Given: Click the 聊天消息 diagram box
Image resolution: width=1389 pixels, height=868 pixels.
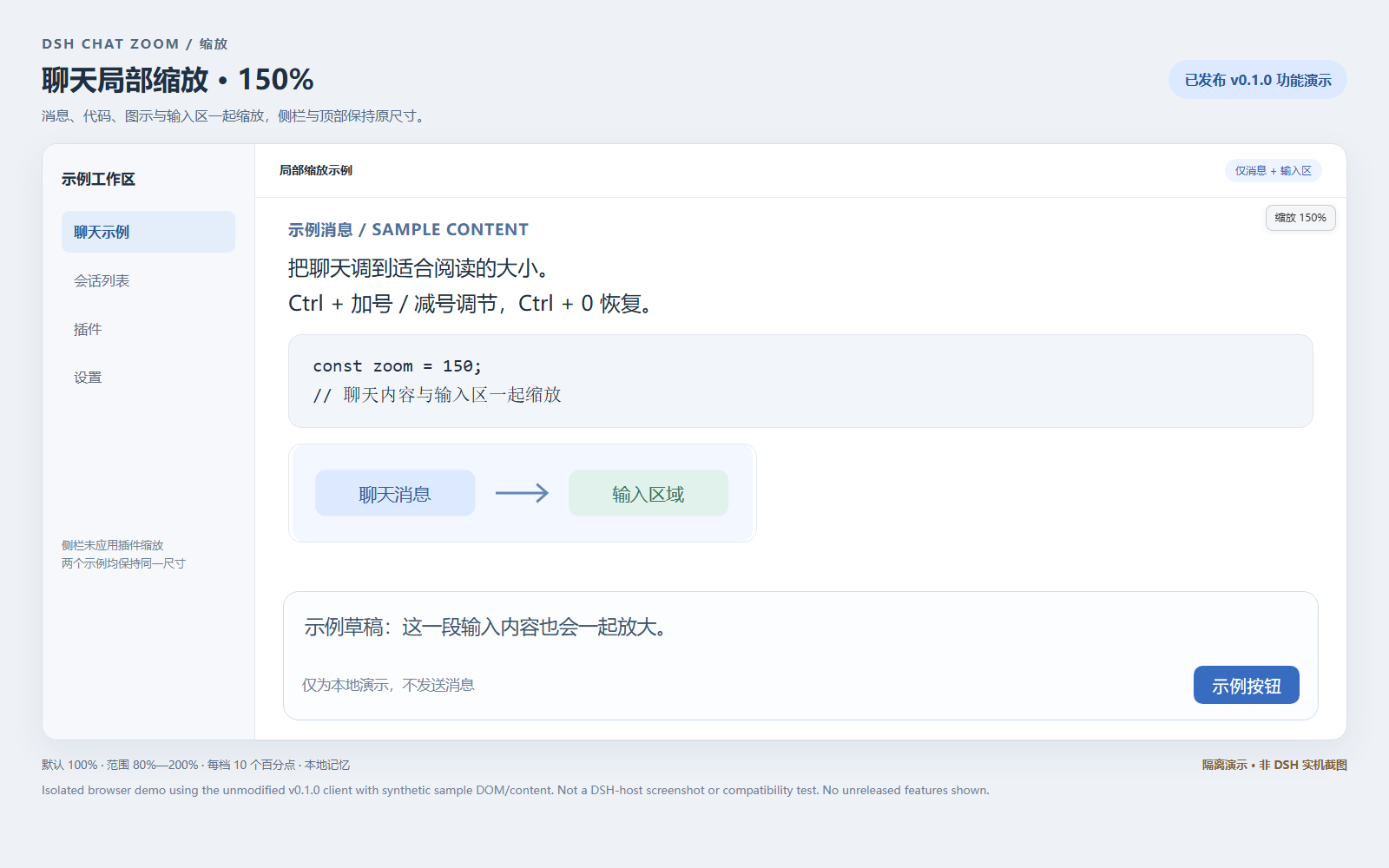Looking at the screenshot, I should click(x=395, y=493).
